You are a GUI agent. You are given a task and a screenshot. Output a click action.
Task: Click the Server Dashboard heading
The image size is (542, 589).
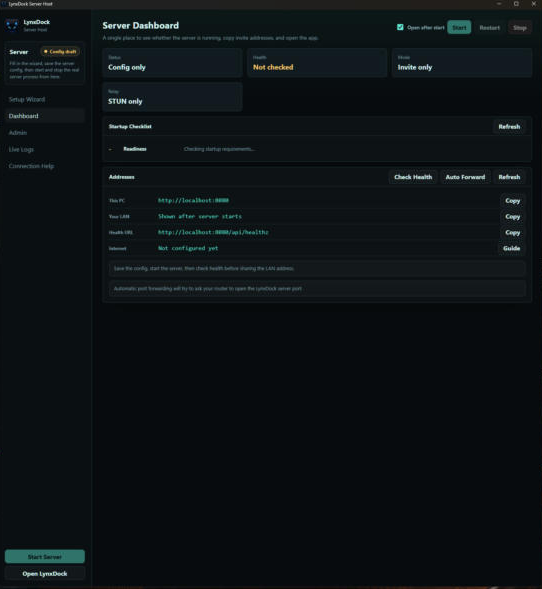coord(140,26)
